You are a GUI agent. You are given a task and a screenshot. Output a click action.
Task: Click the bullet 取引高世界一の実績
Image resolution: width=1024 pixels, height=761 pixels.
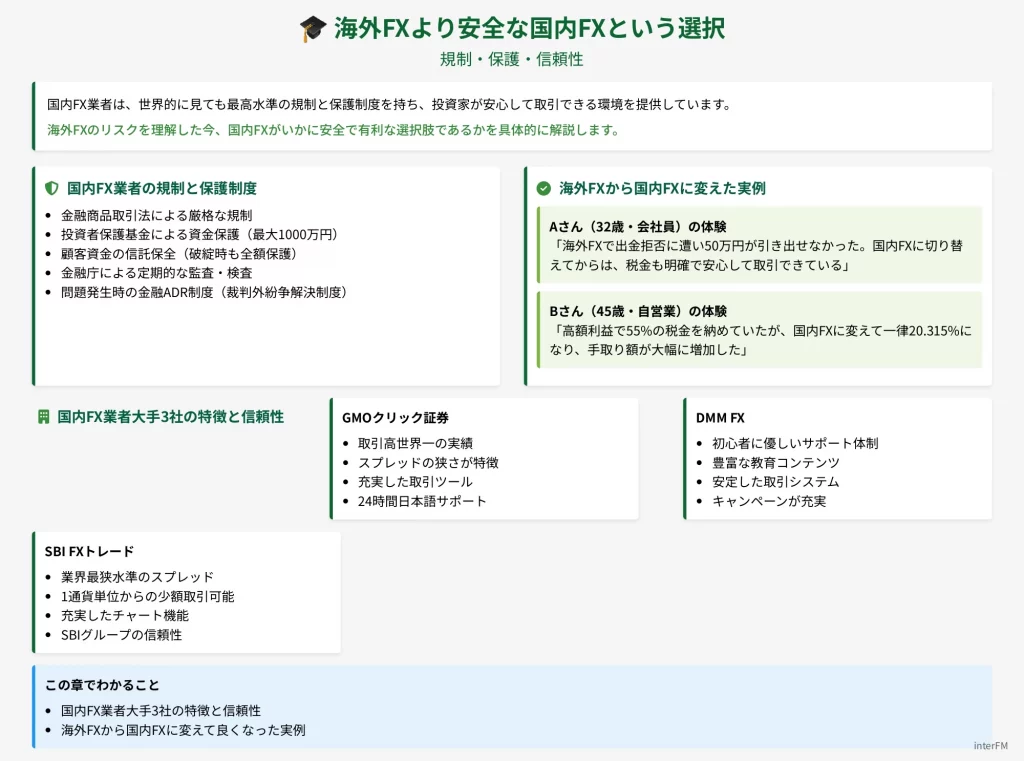coord(415,443)
